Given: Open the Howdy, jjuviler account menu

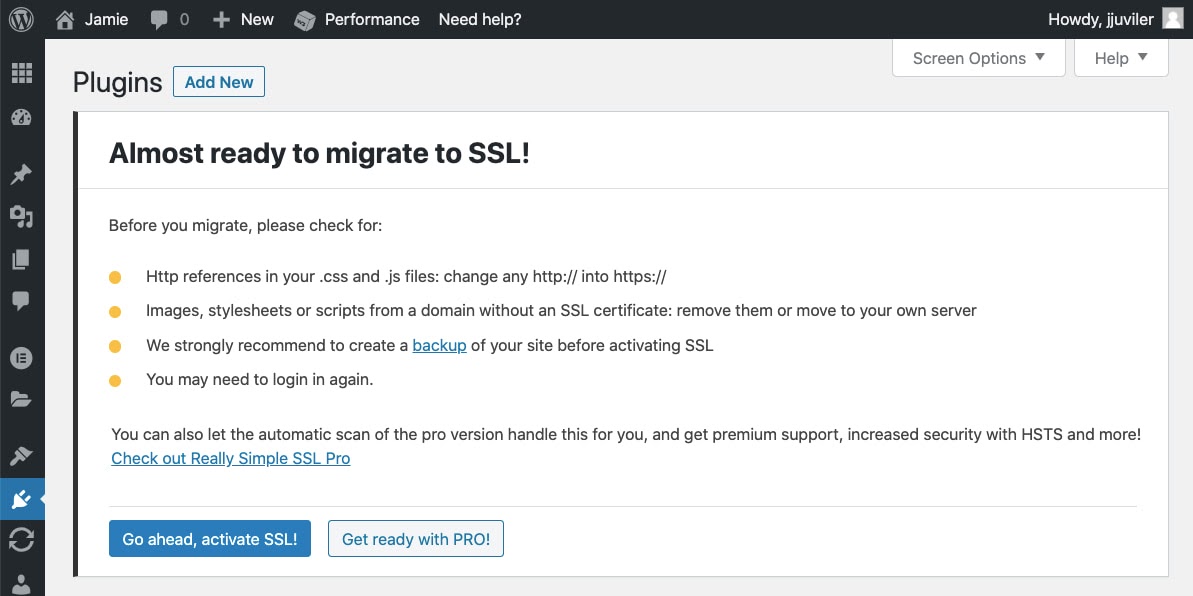Looking at the screenshot, I should point(1101,20).
